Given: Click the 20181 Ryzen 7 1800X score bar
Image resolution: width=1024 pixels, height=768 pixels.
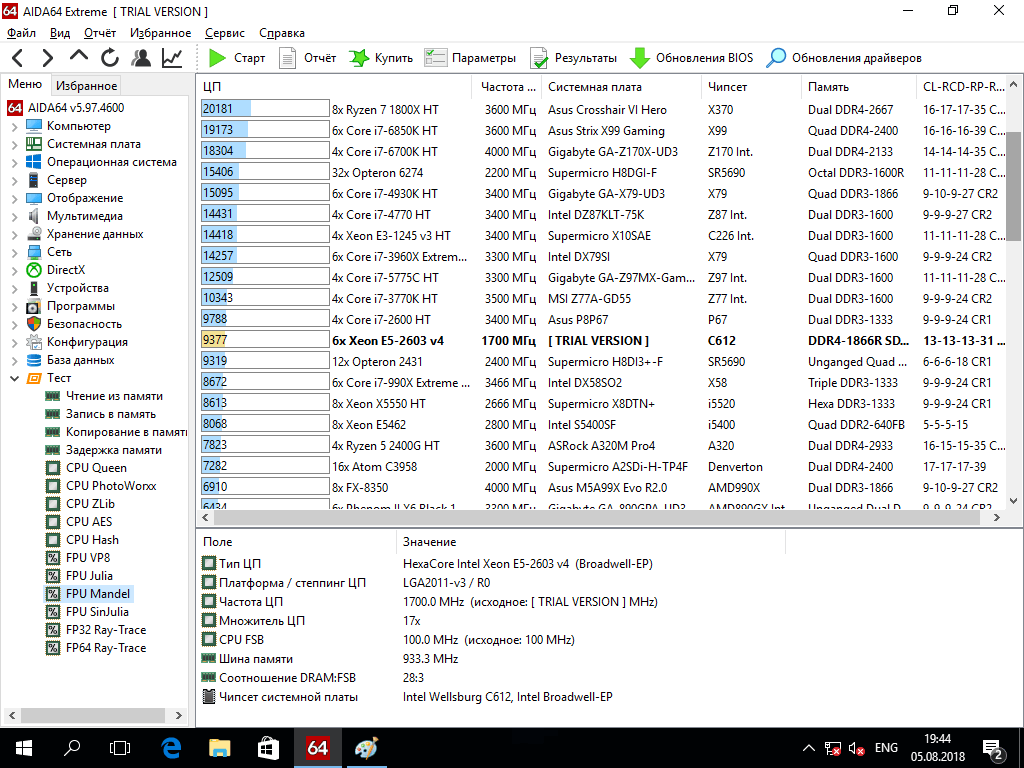Looking at the screenshot, I should point(265,109).
